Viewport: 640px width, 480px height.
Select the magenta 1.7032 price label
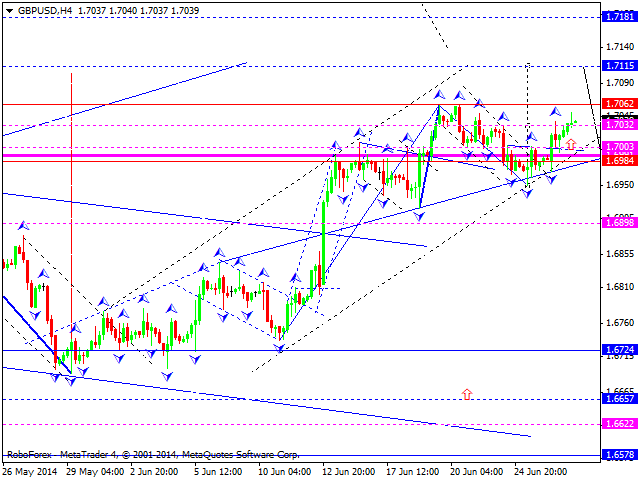pos(619,125)
